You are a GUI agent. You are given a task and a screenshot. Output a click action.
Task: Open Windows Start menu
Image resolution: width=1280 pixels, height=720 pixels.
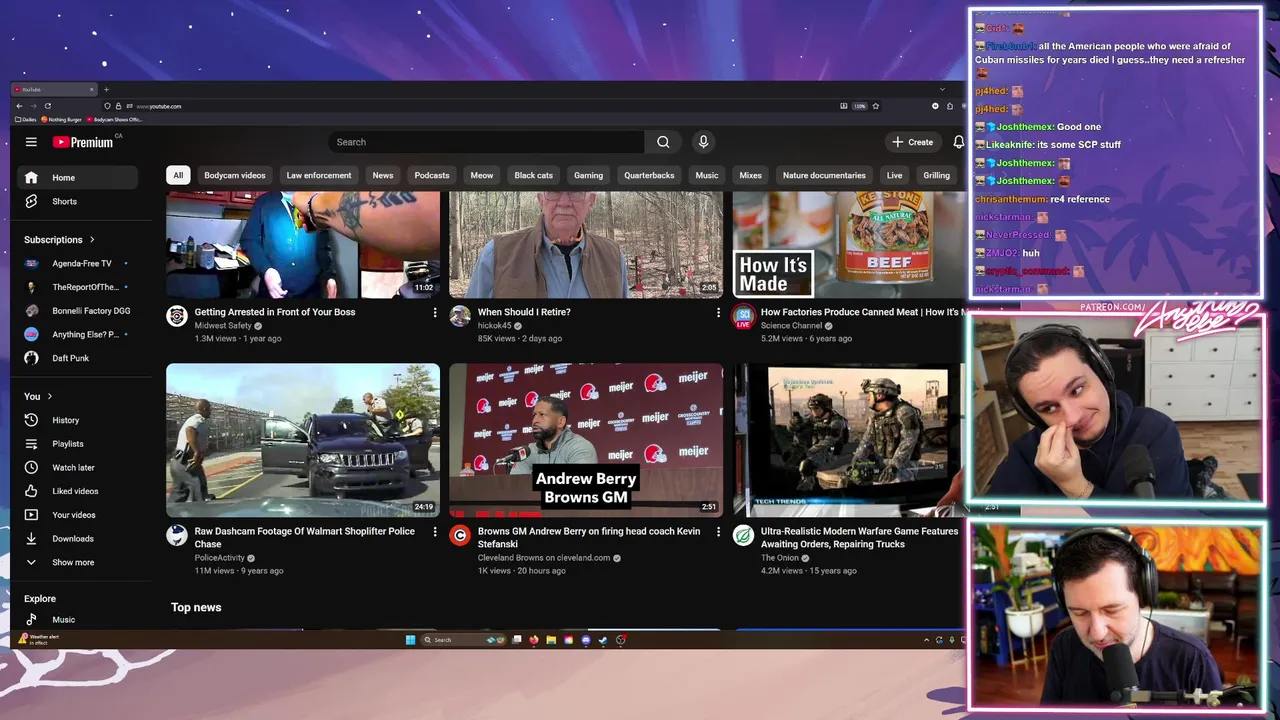click(x=410, y=640)
